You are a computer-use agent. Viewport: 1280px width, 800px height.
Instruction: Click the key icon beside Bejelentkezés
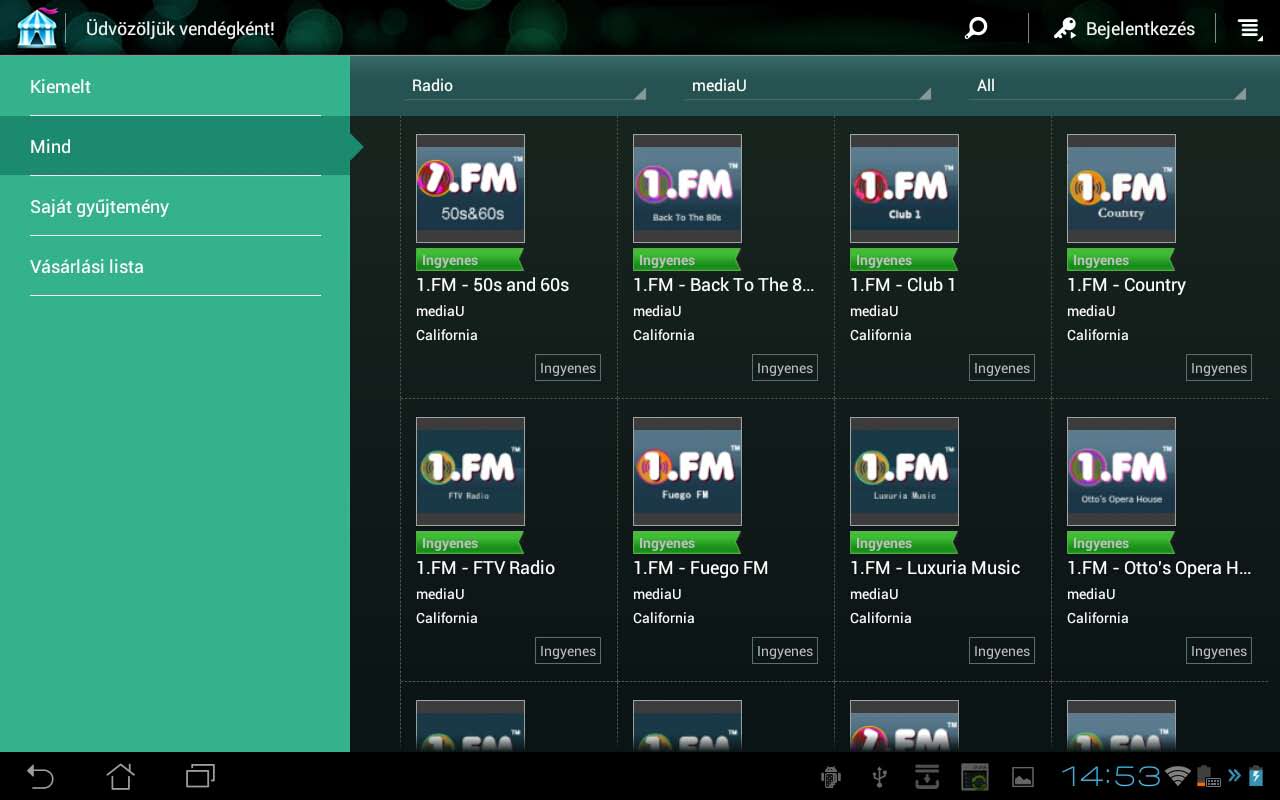[1065, 29]
